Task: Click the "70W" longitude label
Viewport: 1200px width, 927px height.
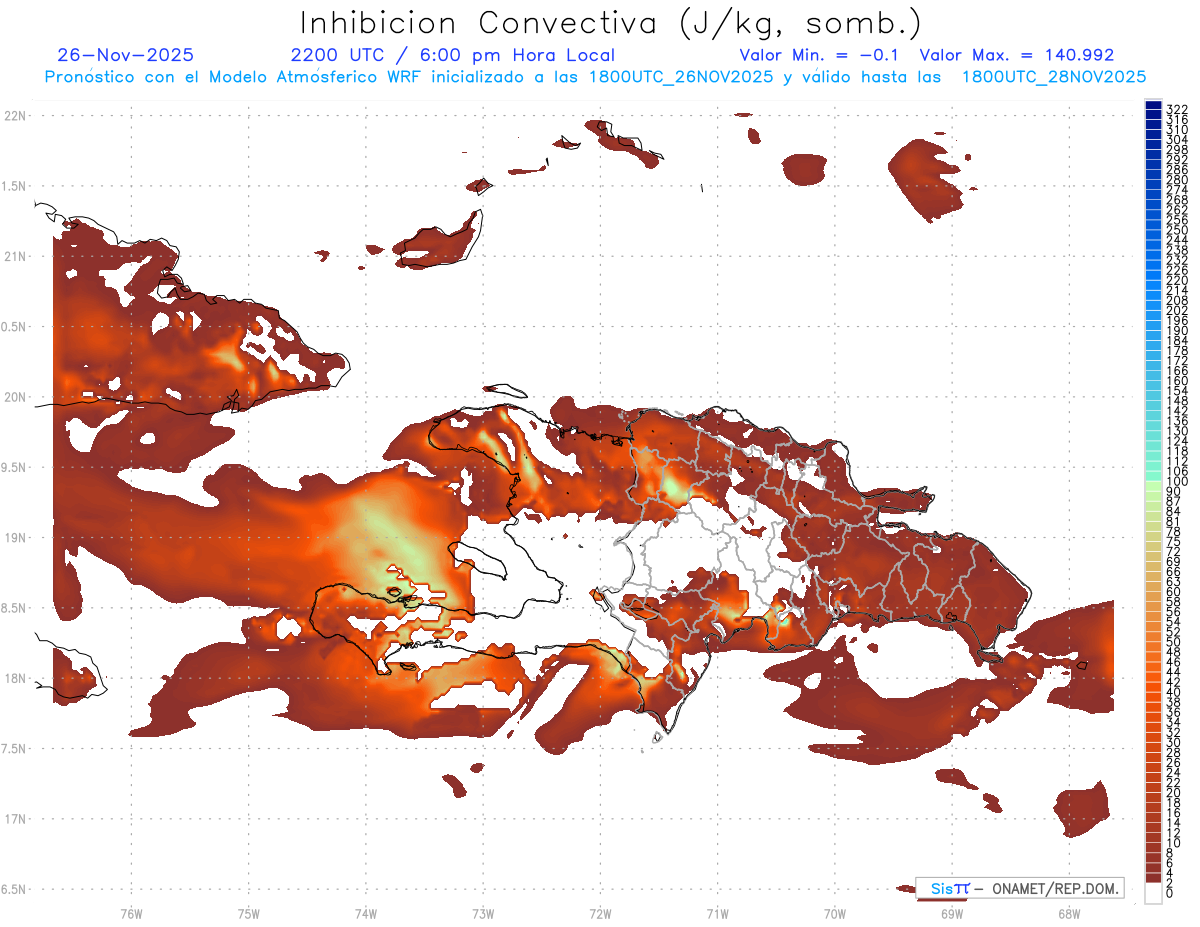Action: (834, 912)
